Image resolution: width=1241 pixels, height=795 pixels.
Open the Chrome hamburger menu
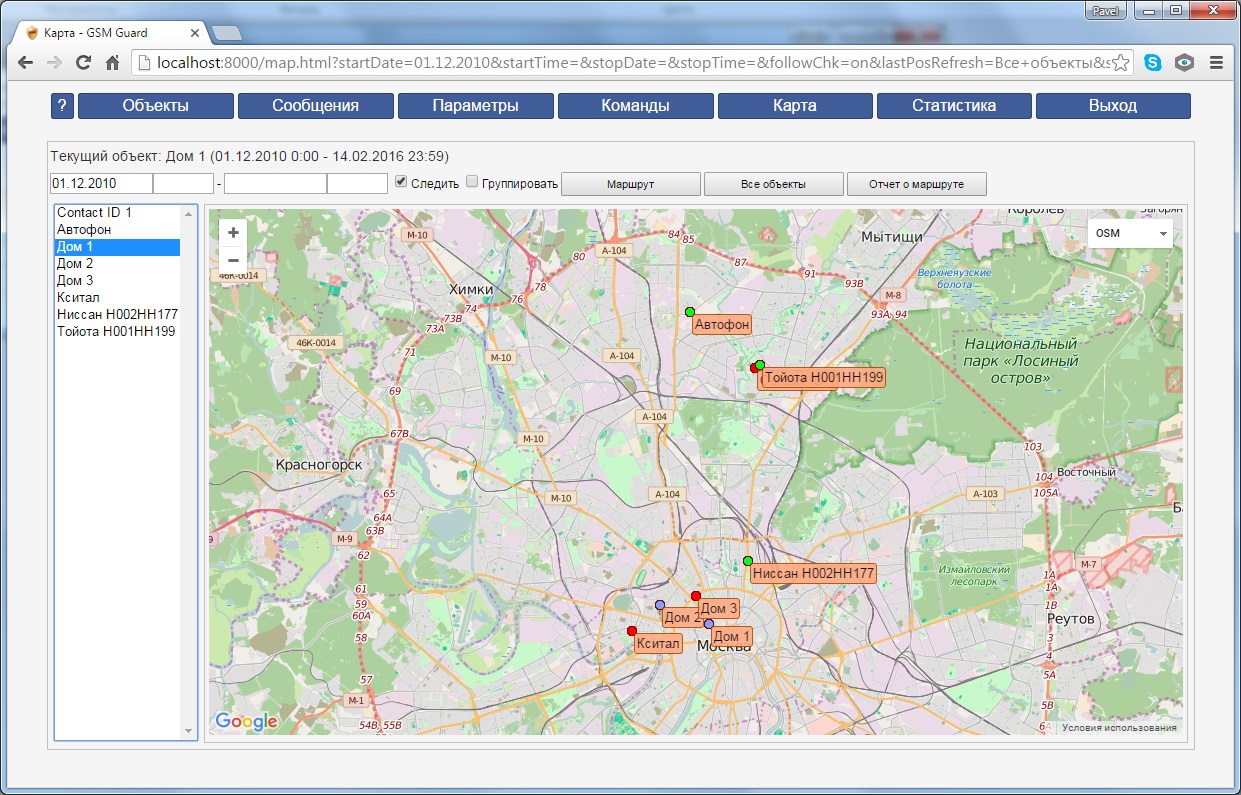click(1217, 62)
